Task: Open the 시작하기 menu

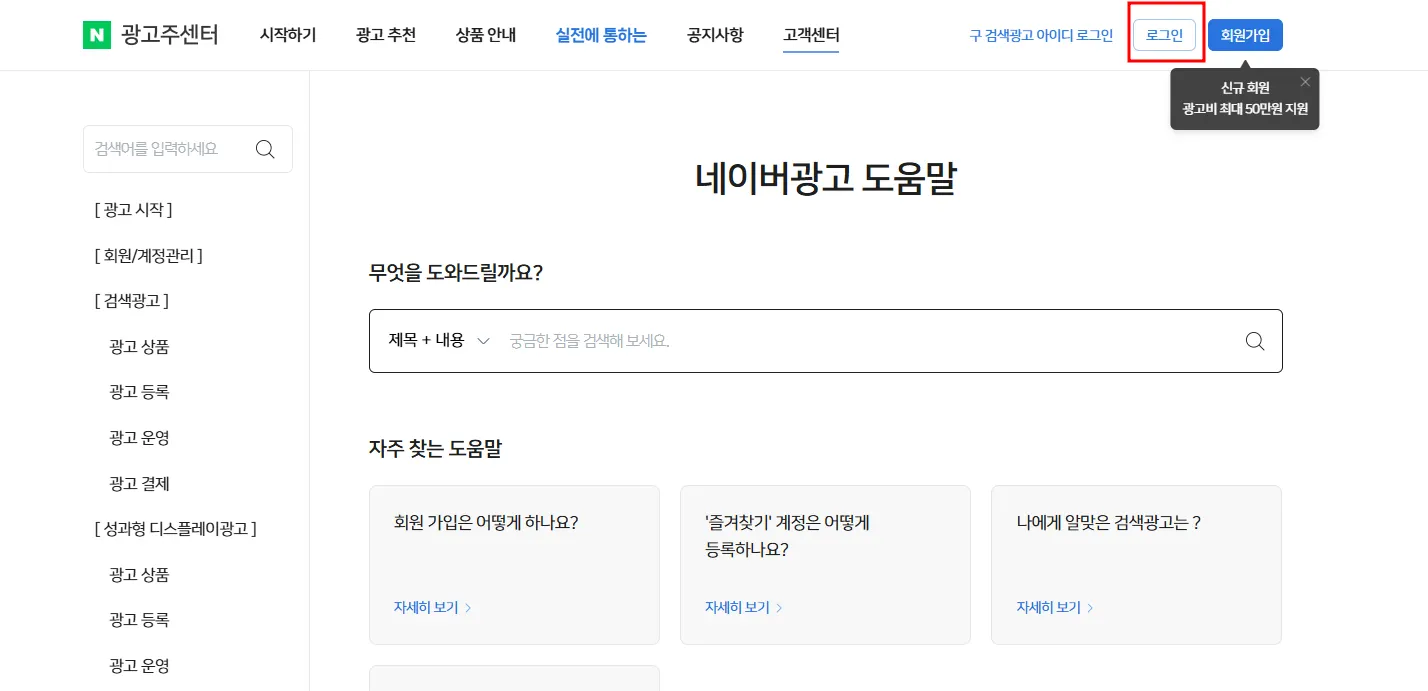Action: click(x=288, y=35)
